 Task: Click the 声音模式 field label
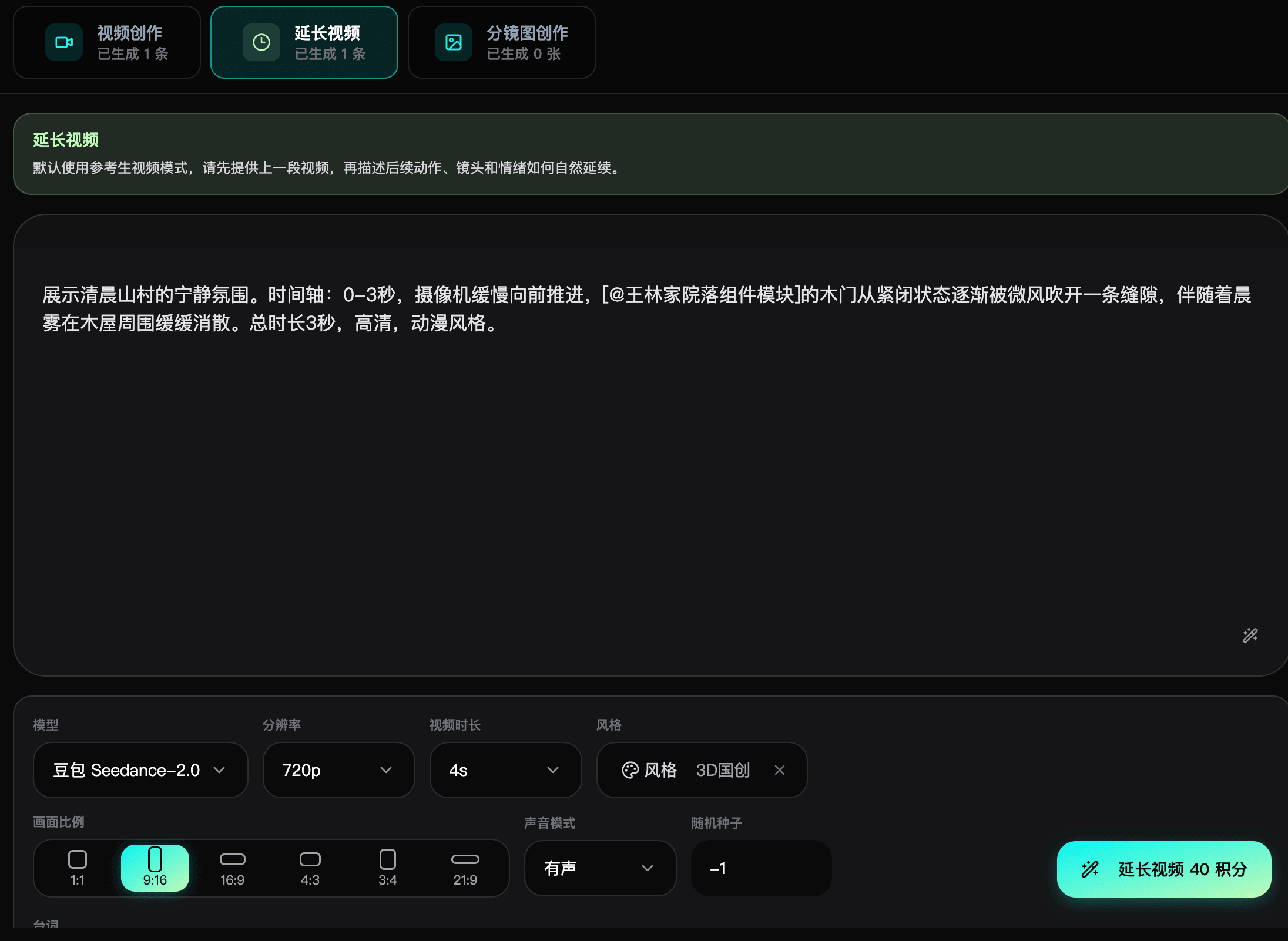coord(550,823)
